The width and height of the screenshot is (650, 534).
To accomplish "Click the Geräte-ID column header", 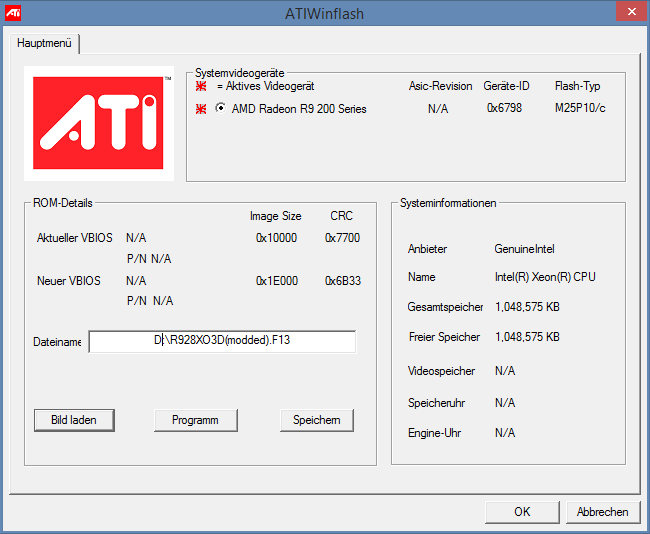I will [x=506, y=86].
